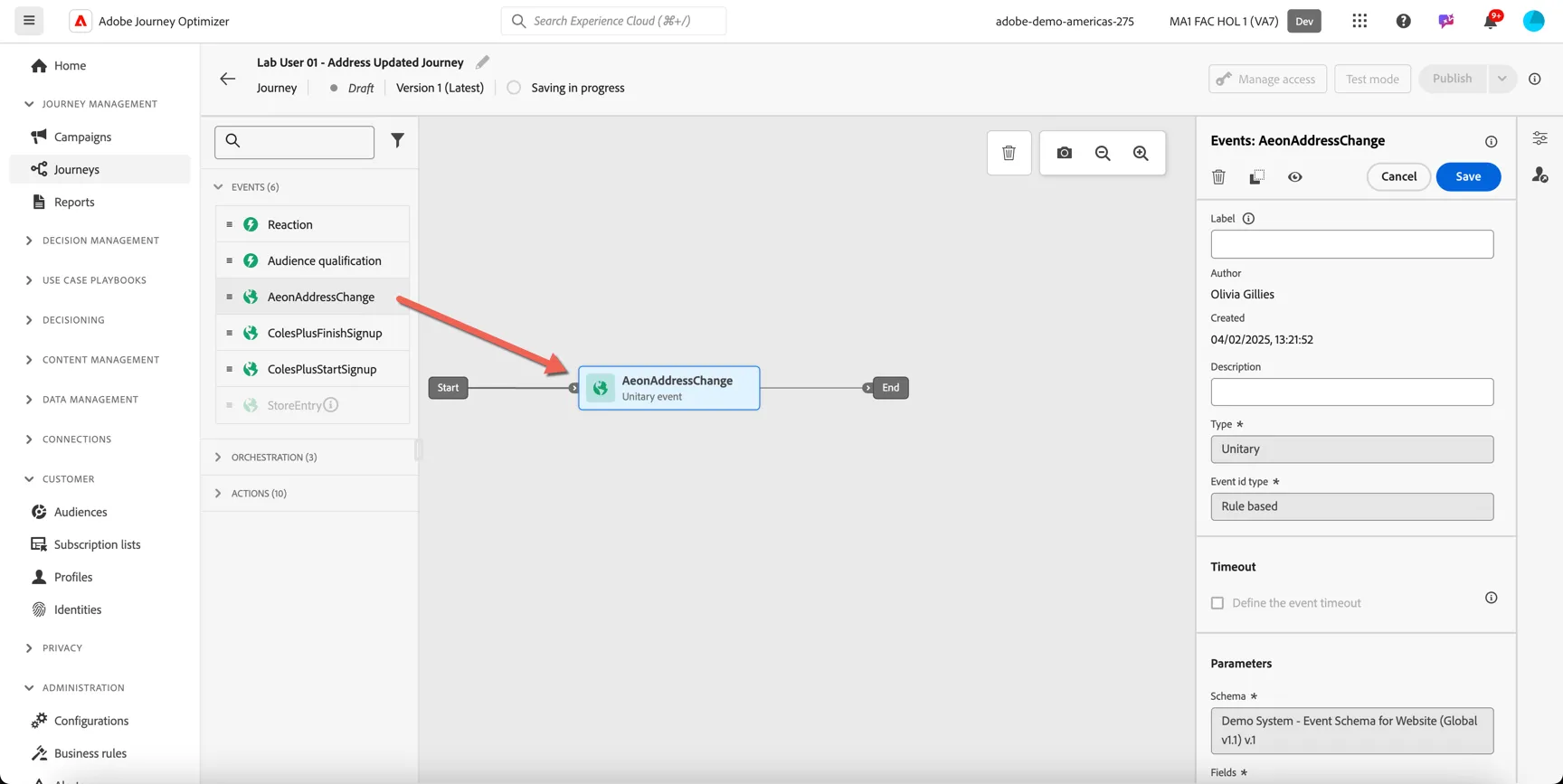
Task: Open Identities in sidebar
Action: coord(78,609)
